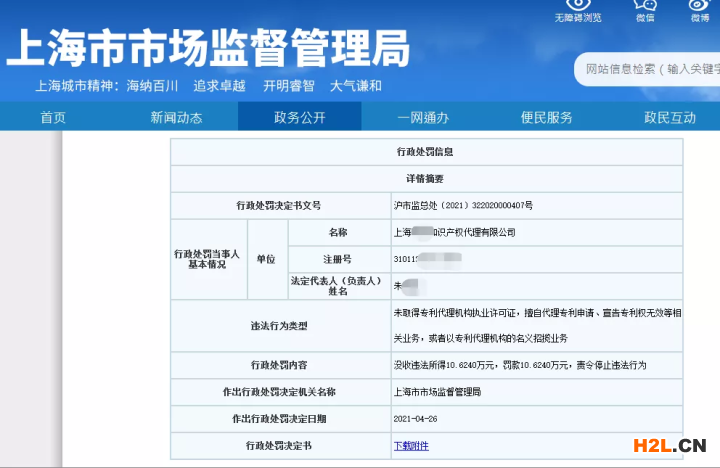Click the 作出行政处罚决定日期 label cell
Viewport: 720px width, 468px height.
[x=281, y=419]
